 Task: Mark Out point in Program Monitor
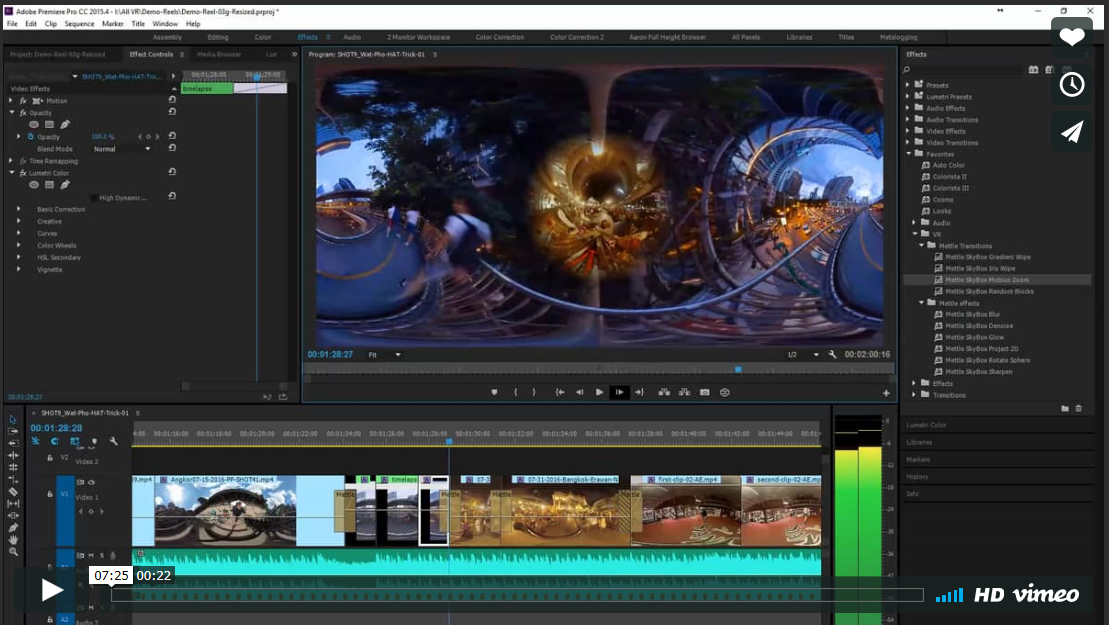[534, 392]
